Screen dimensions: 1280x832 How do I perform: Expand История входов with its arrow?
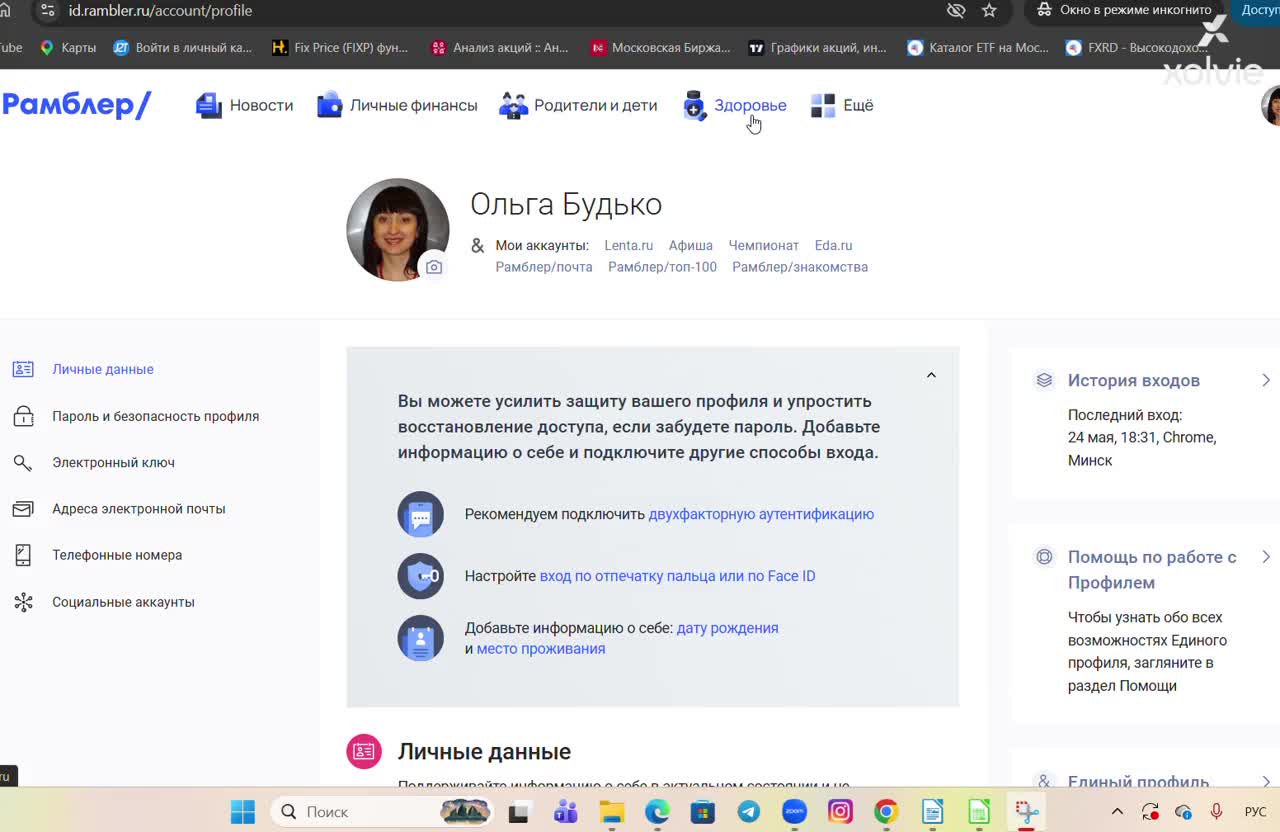click(x=1266, y=380)
